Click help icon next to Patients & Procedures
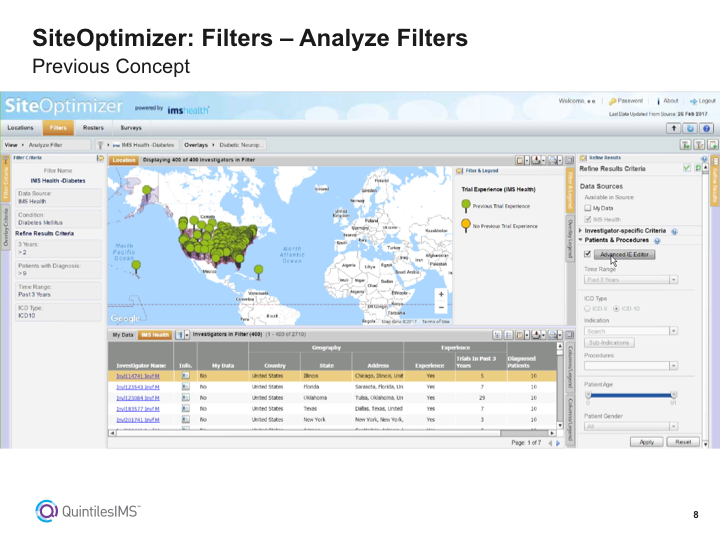The image size is (720, 540). 657,241
